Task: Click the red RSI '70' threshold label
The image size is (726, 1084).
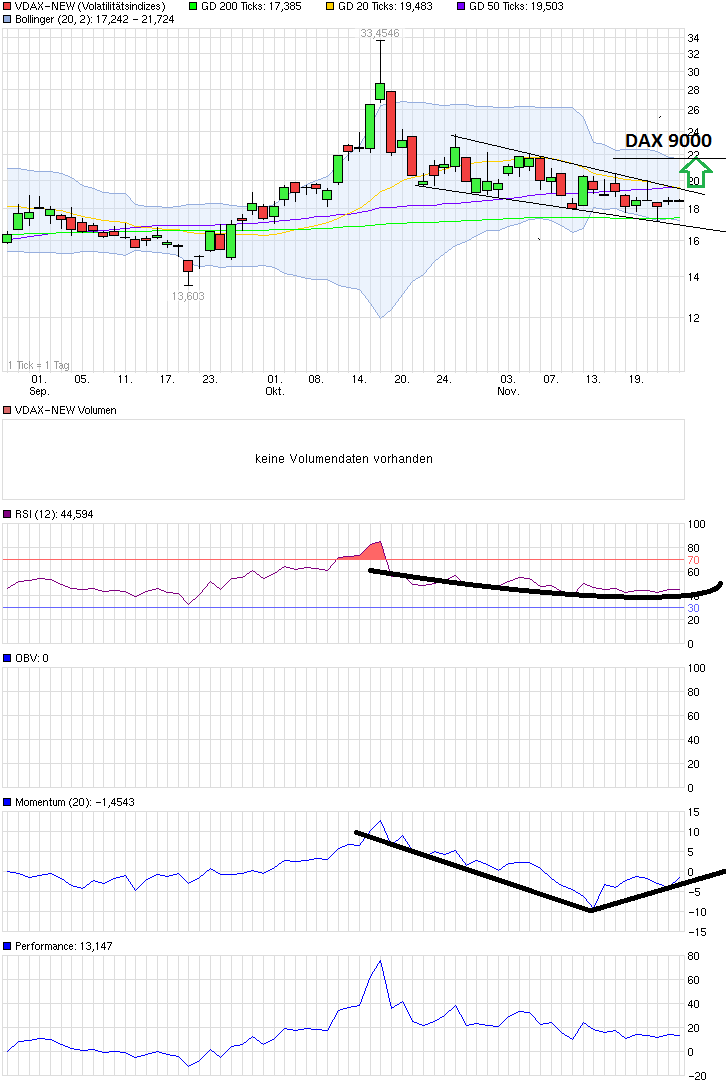Action: pyautogui.click(x=693, y=560)
